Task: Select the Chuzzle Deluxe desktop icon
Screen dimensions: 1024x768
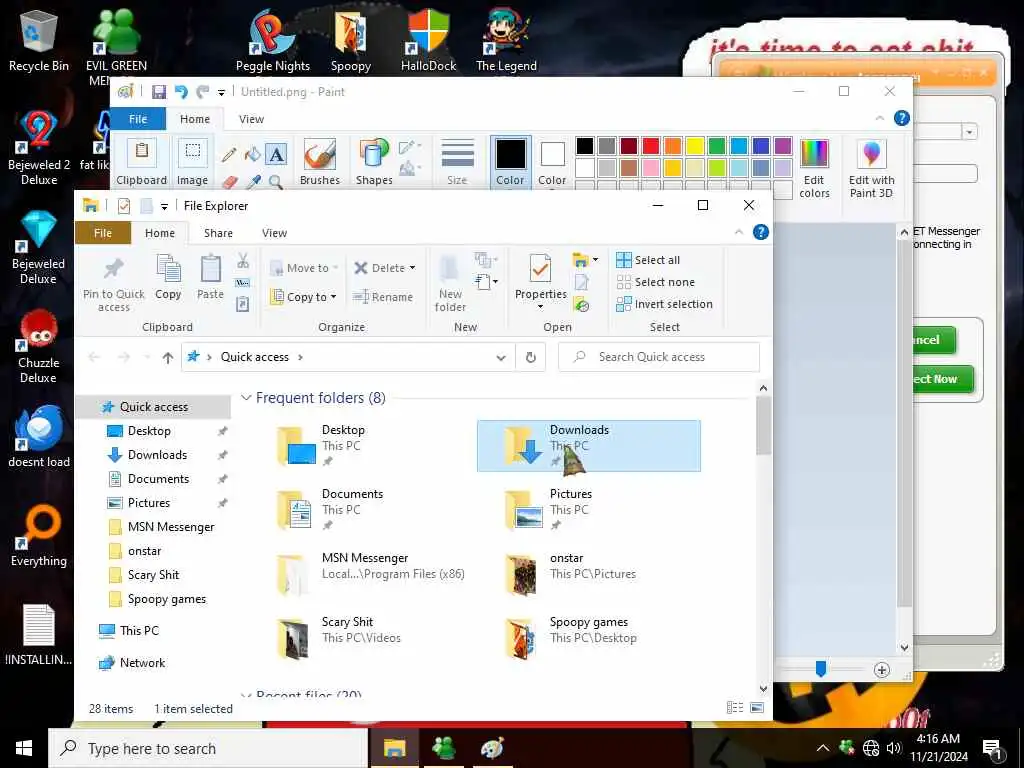Action: 39,346
